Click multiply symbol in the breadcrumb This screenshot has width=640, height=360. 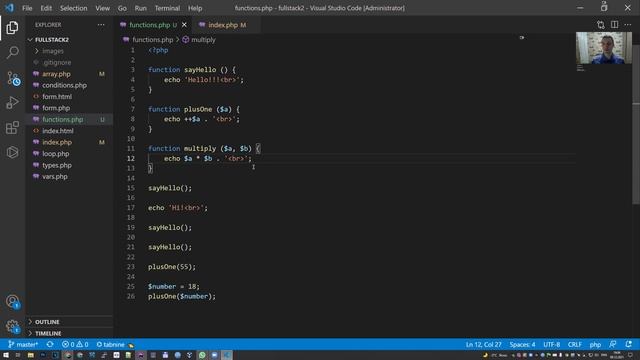pyautogui.click(x=203, y=40)
